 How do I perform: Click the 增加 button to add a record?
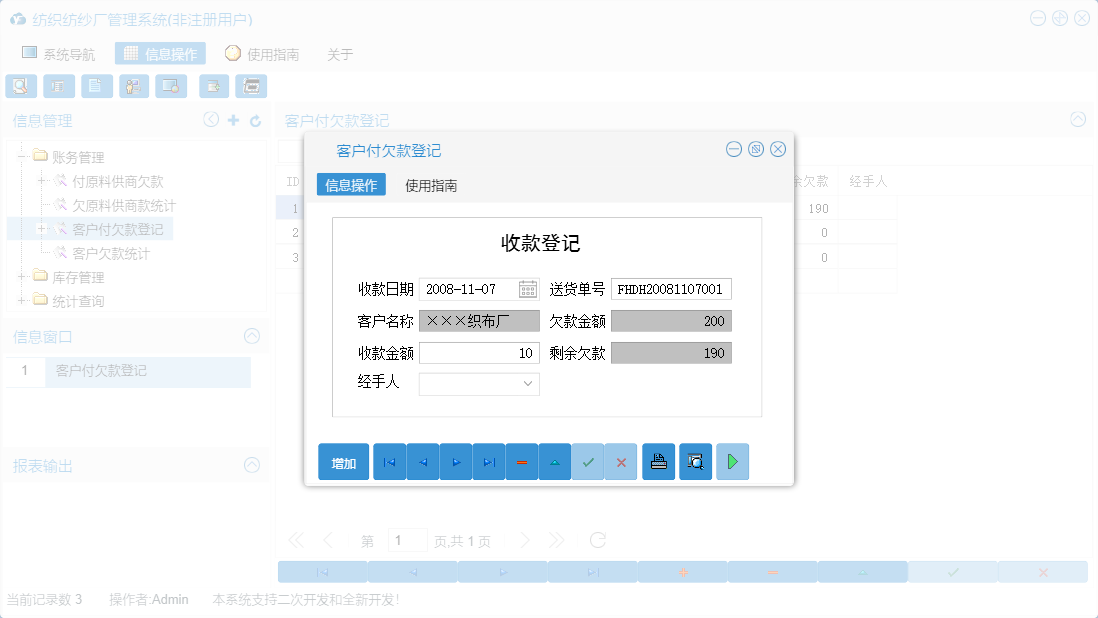pyautogui.click(x=343, y=461)
